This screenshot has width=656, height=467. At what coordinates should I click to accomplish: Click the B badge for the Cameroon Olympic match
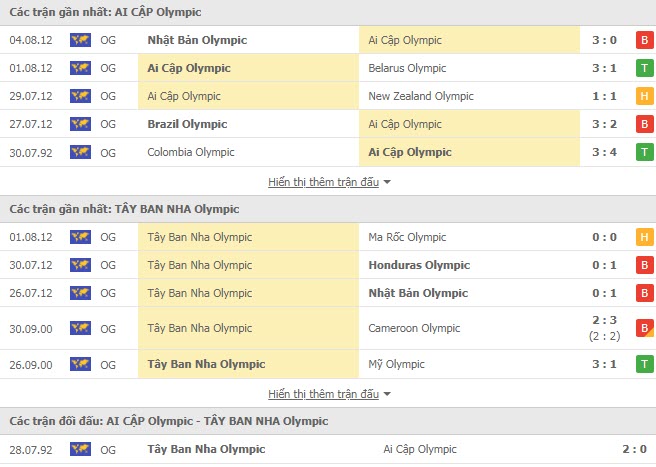pos(644,328)
